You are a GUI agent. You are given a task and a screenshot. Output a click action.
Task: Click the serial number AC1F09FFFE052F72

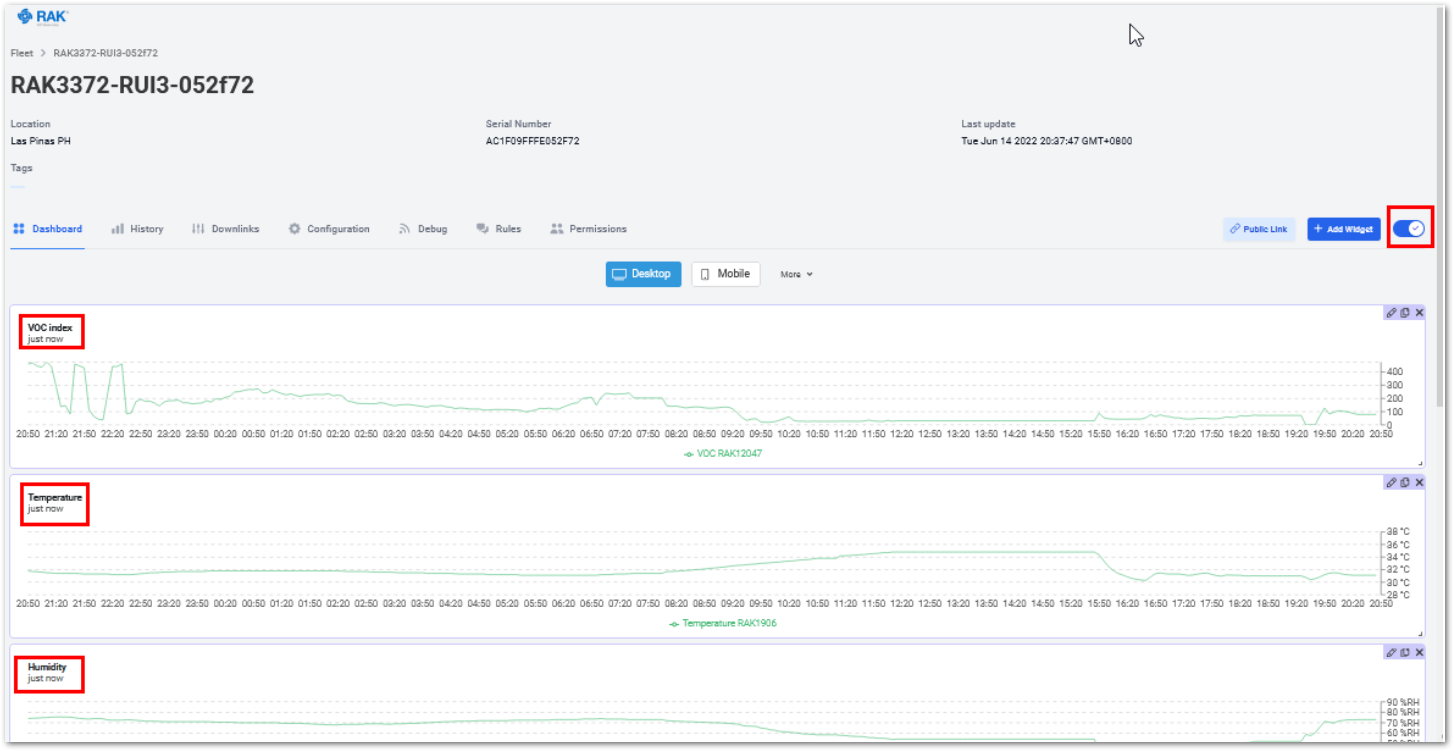[533, 141]
